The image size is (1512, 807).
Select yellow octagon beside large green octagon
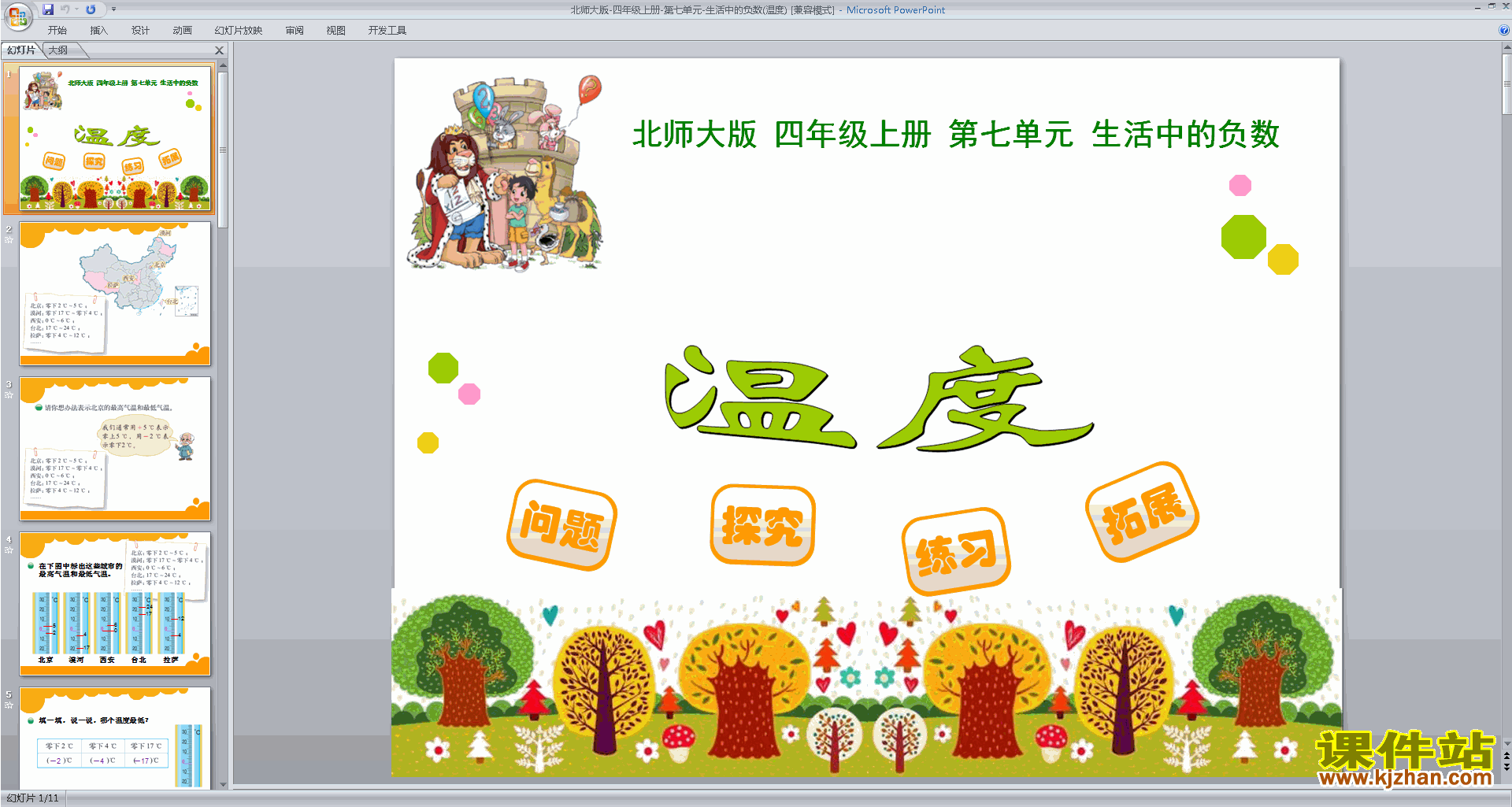[1283, 259]
